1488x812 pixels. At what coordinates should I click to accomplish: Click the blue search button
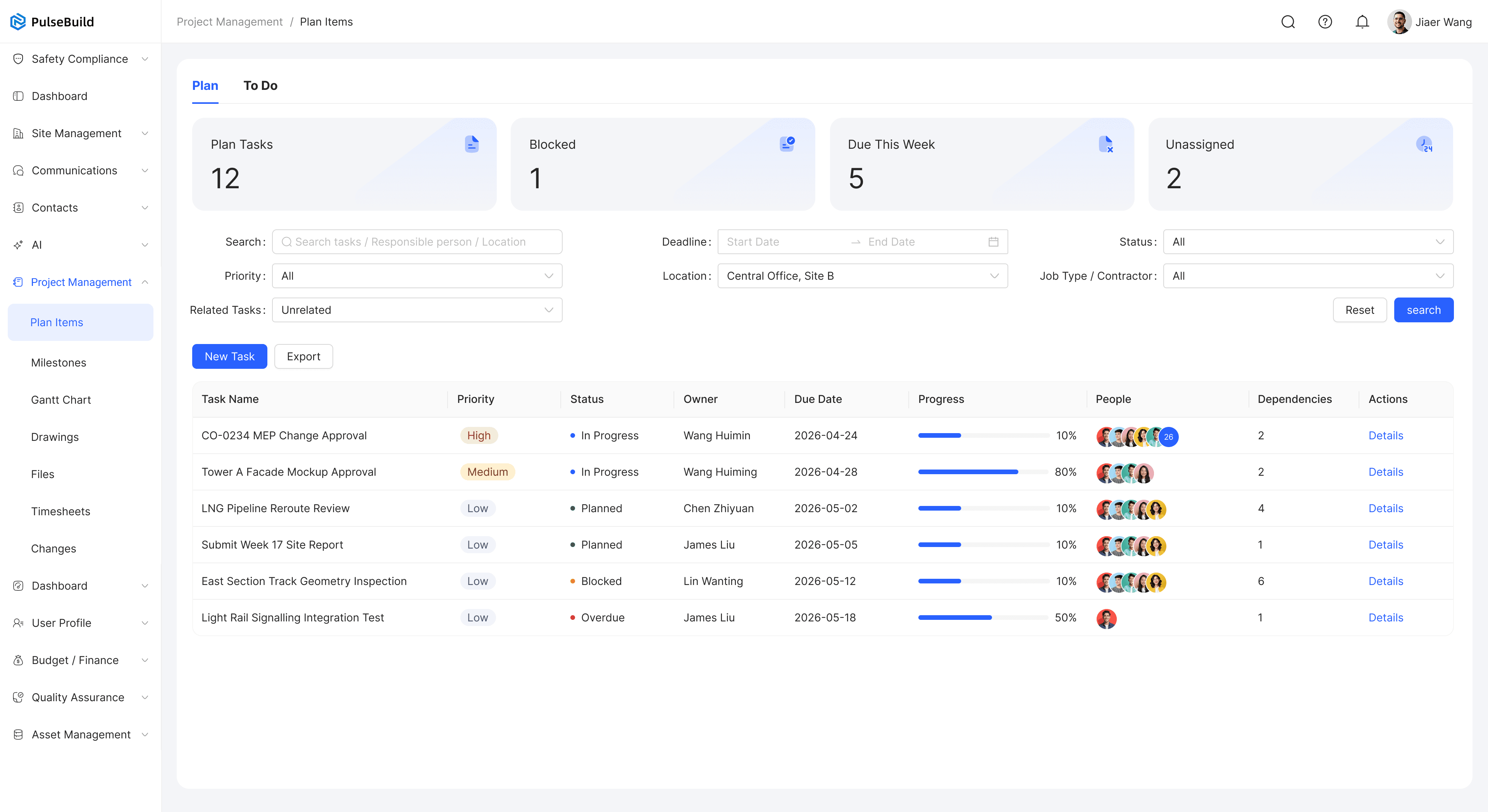1423,310
